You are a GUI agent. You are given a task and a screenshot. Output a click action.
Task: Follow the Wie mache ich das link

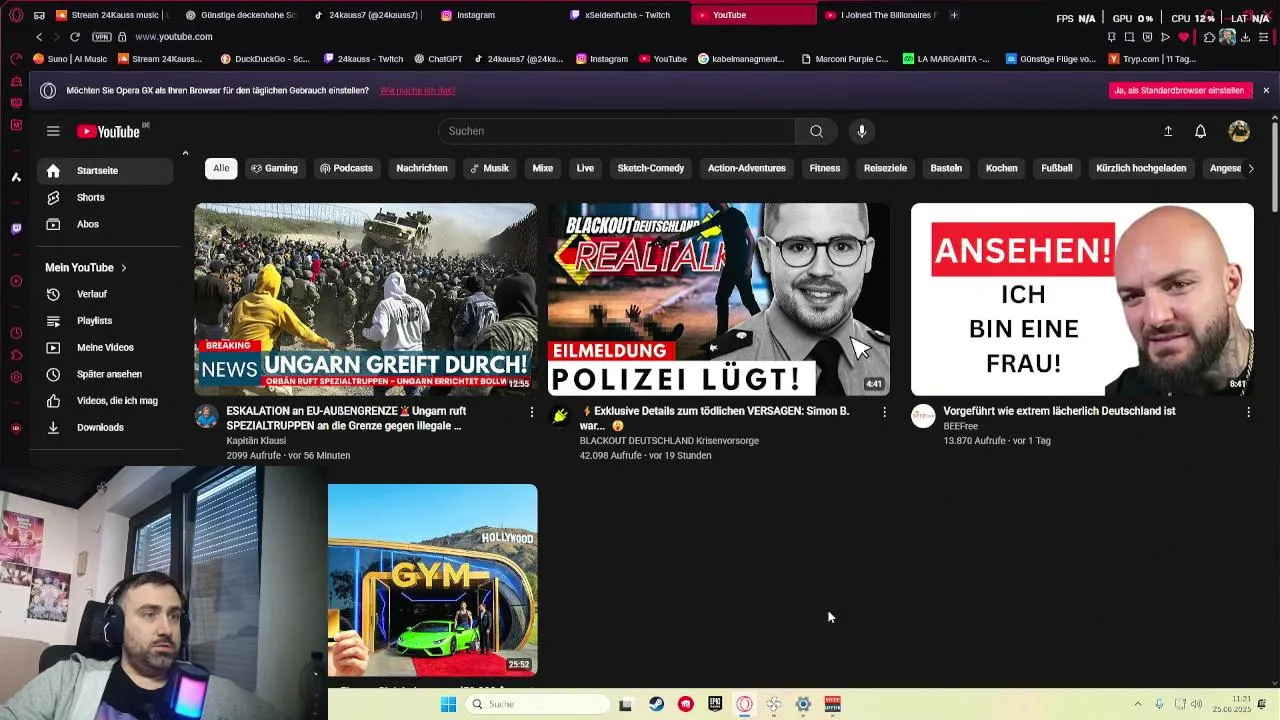[417, 91]
